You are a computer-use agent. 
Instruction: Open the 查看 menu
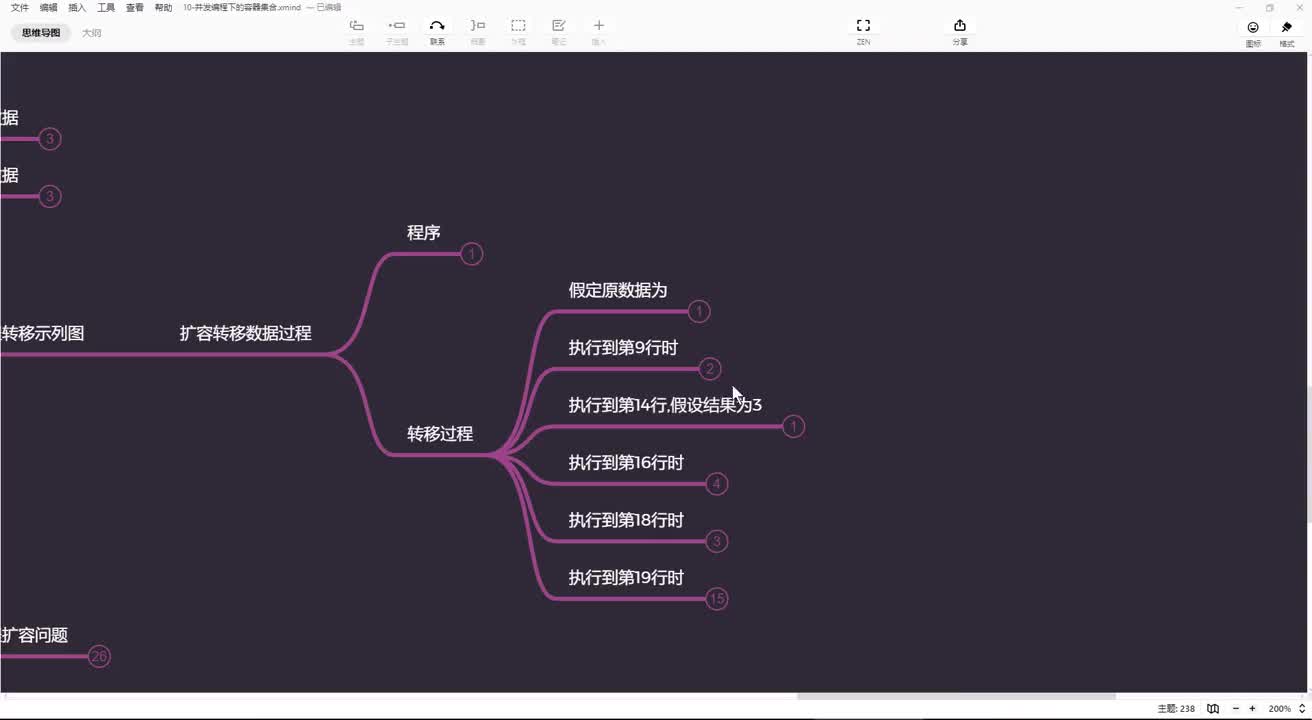135,7
